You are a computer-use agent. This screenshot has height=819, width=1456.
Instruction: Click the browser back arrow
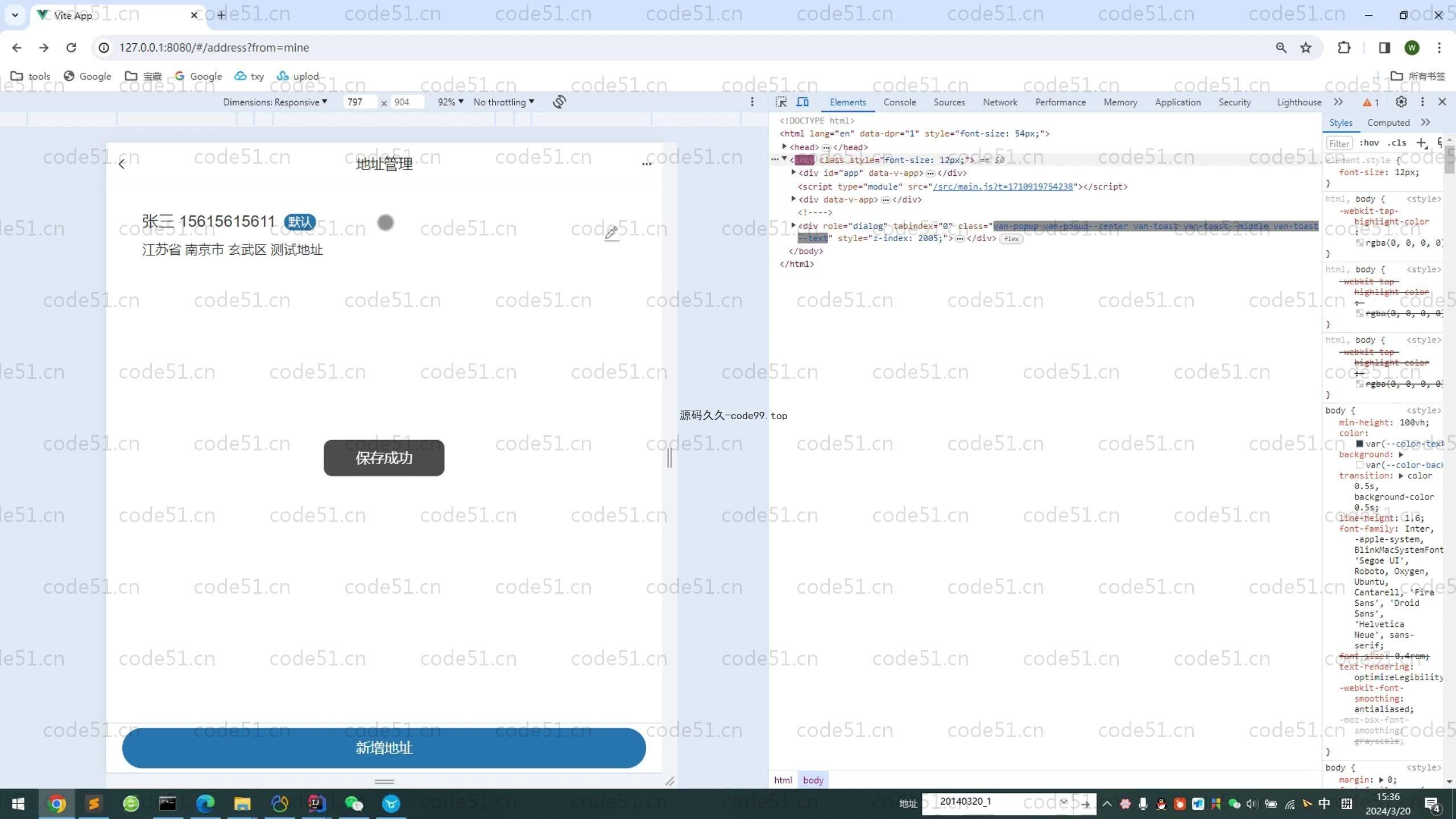click(16, 48)
